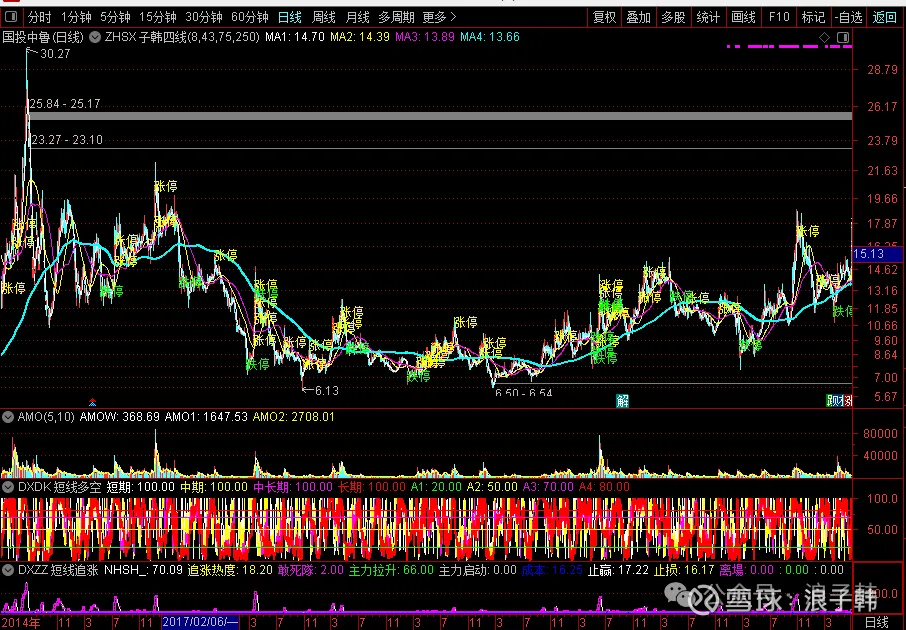Click the AMO2: 2708.01 value
Viewport: 906px width, 630px height.
pos(294,417)
